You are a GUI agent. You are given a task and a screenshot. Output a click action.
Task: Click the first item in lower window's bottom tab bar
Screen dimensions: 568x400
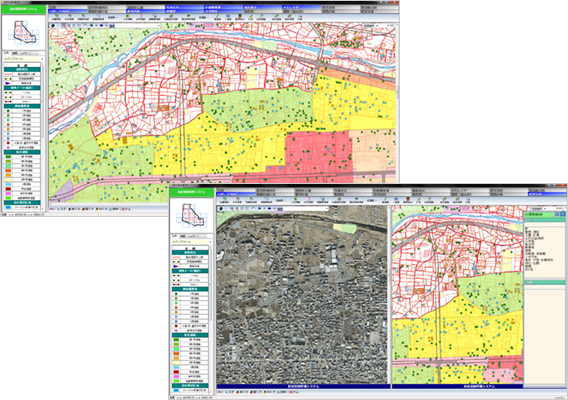point(220,392)
